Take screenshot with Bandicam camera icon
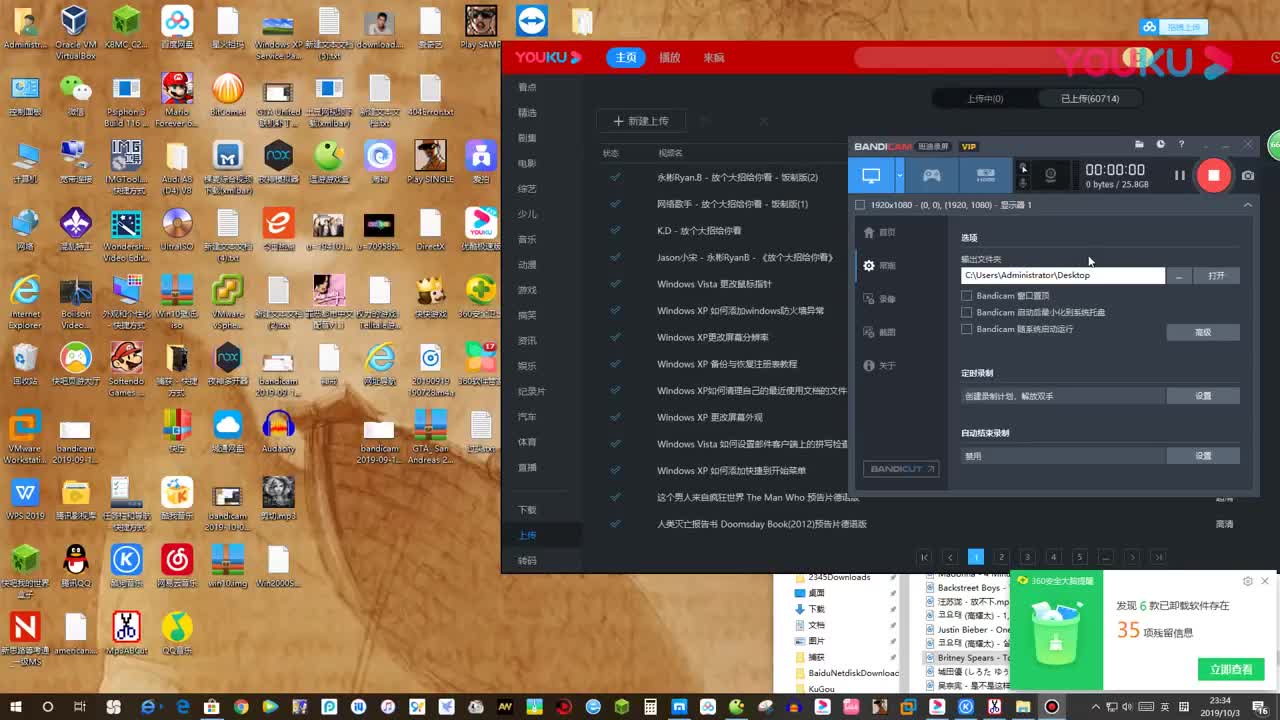 click(1247, 175)
